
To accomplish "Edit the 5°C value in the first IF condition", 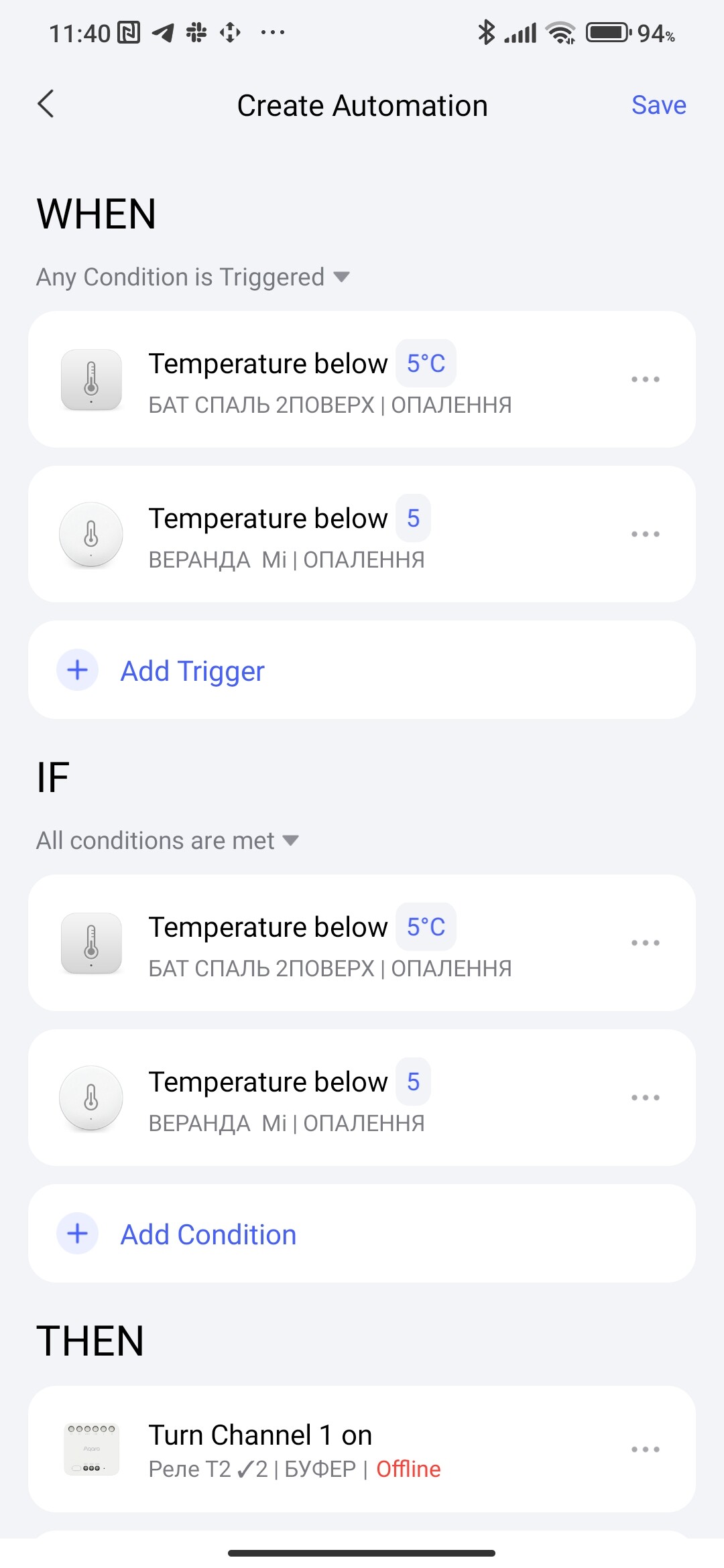I will (x=426, y=927).
